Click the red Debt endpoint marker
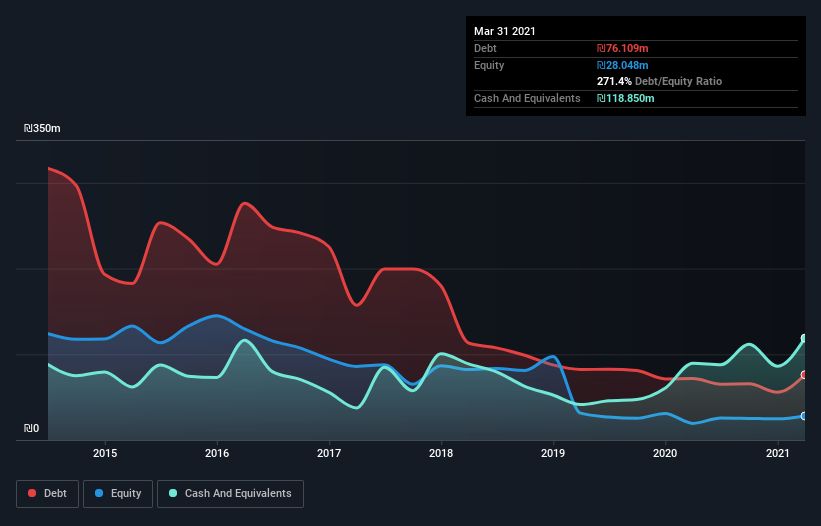This screenshot has height=526, width=821. click(x=804, y=375)
